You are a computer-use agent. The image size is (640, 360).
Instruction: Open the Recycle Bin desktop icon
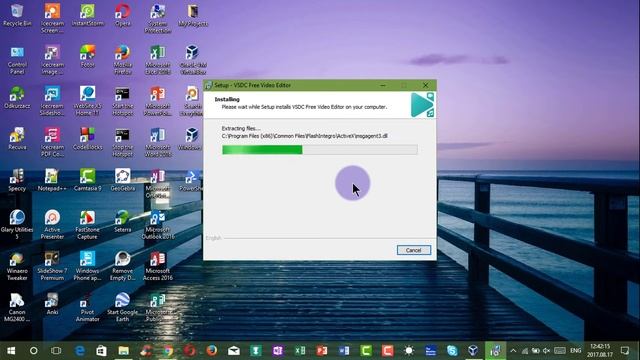(x=17, y=16)
